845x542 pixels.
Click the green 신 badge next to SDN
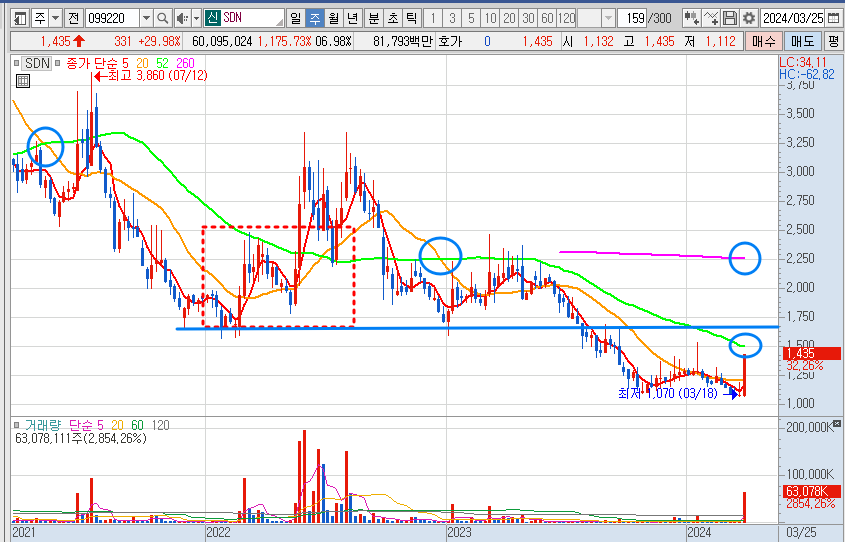(x=212, y=18)
